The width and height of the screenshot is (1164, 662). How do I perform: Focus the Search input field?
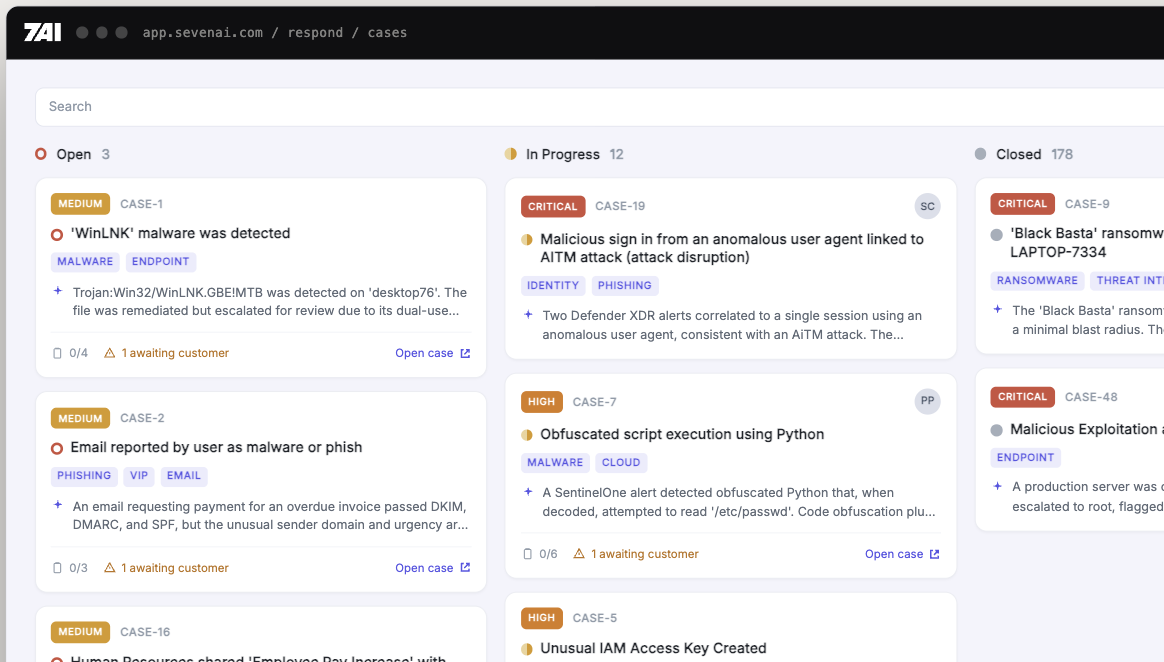click(599, 107)
